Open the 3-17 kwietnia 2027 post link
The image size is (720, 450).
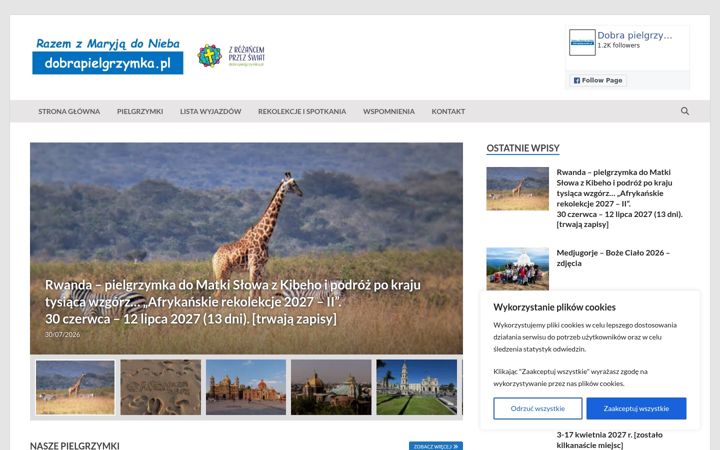point(609,439)
